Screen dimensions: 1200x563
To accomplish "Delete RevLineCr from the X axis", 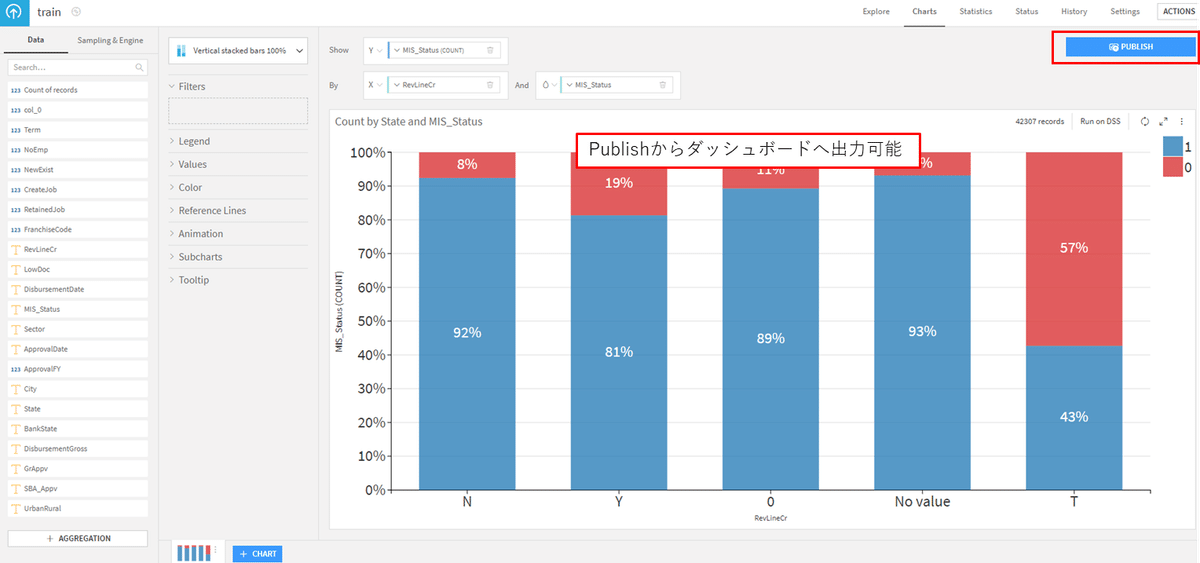I will tap(490, 85).
